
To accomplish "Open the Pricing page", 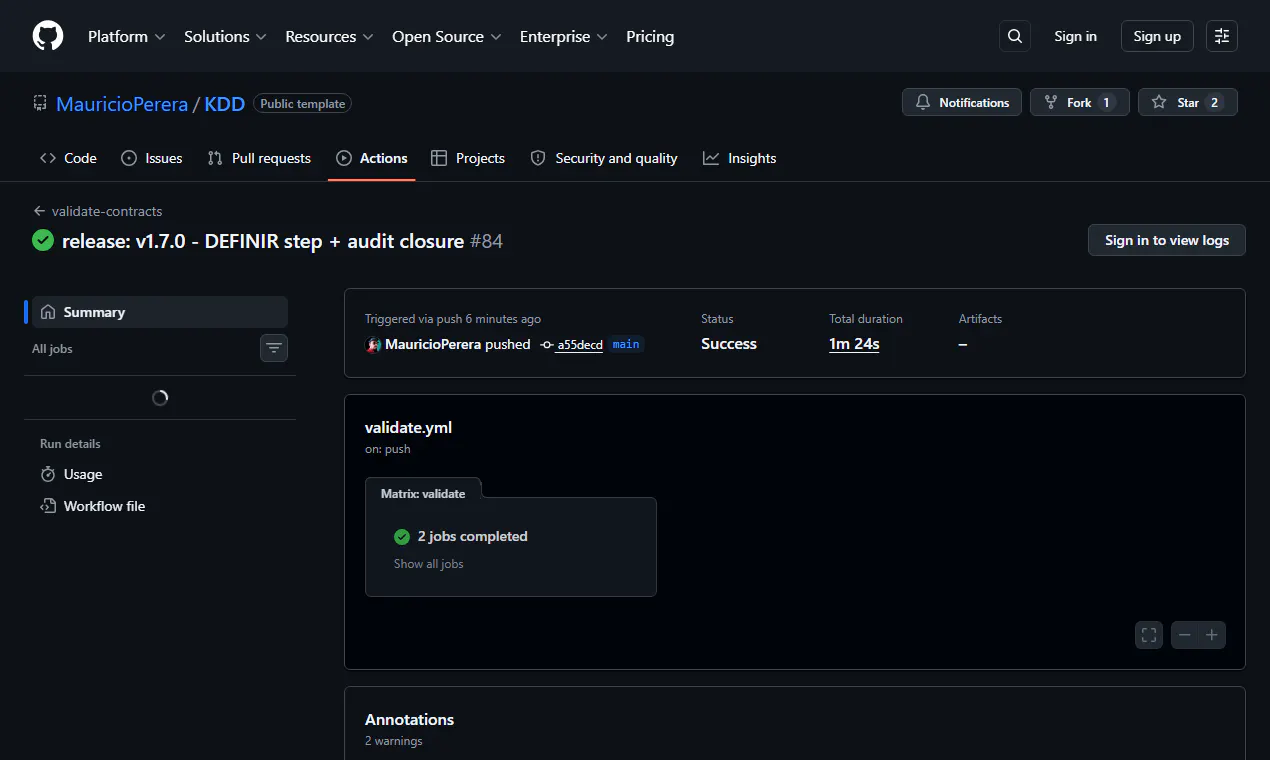I will (650, 36).
